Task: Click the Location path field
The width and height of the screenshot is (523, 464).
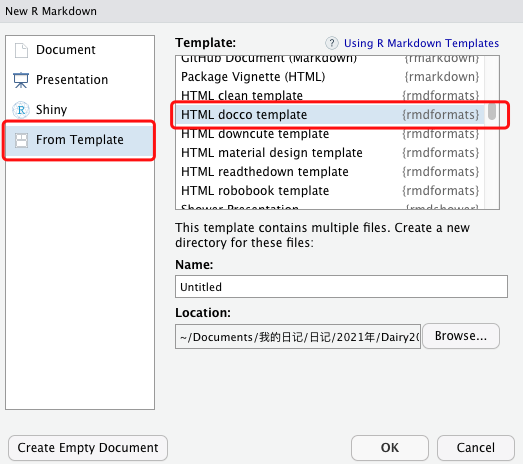Action: [x=298, y=337]
